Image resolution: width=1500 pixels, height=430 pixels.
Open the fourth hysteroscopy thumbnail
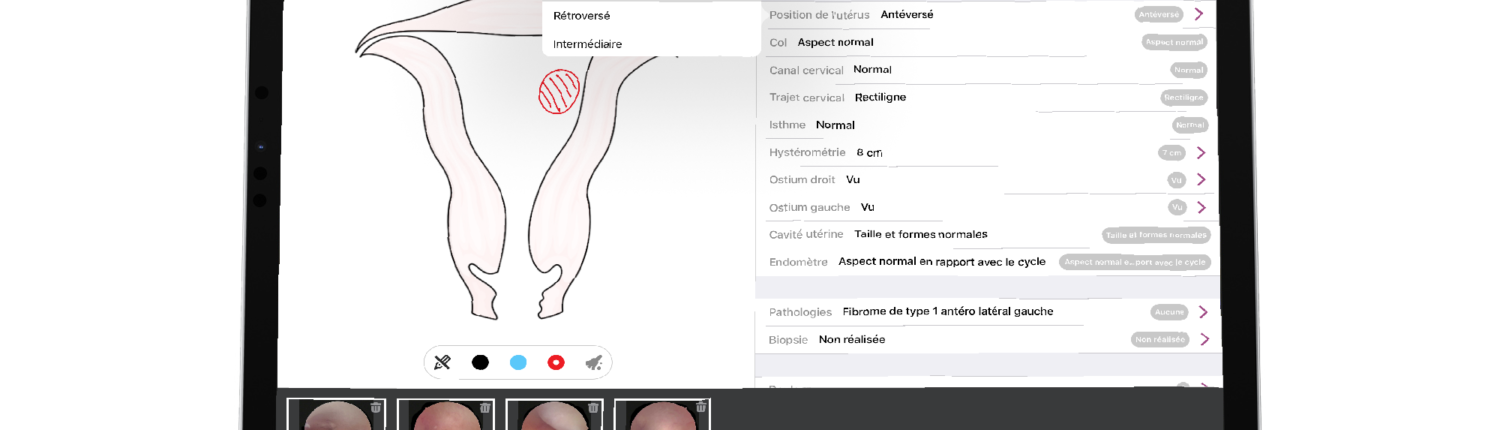[x=662, y=415]
